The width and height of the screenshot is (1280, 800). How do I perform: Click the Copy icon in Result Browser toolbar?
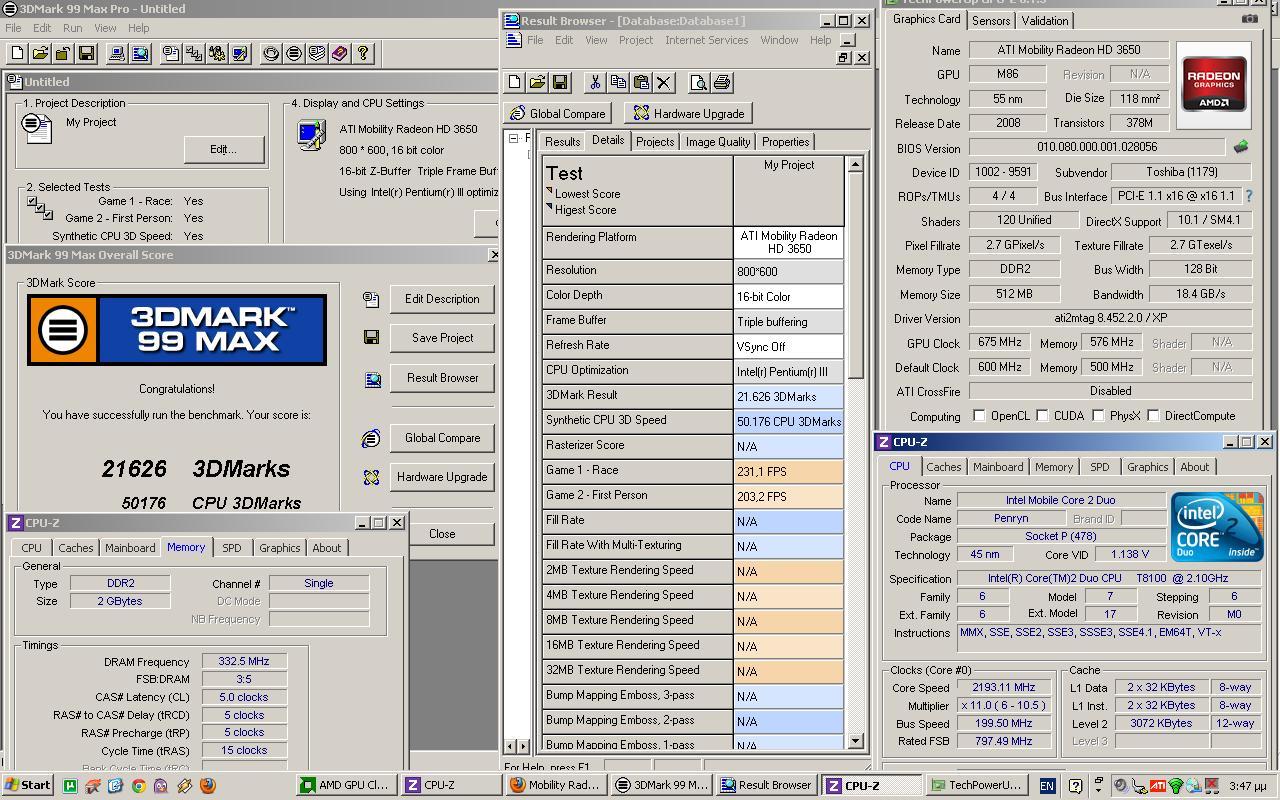click(618, 82)
